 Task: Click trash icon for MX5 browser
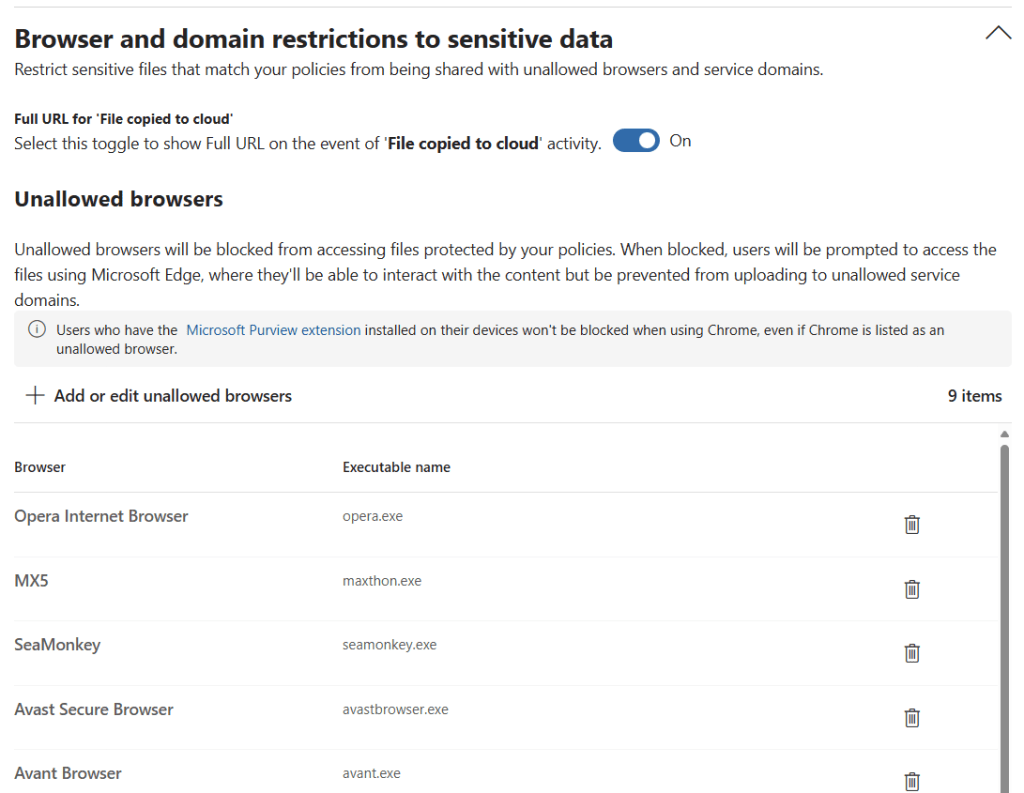click(x=912, y=589)
